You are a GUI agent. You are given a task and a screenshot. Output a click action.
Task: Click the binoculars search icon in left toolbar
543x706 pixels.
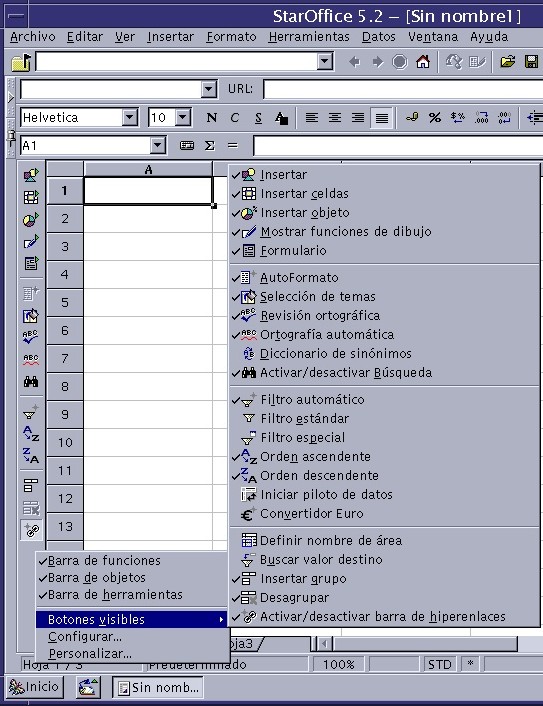coord(31,382)
